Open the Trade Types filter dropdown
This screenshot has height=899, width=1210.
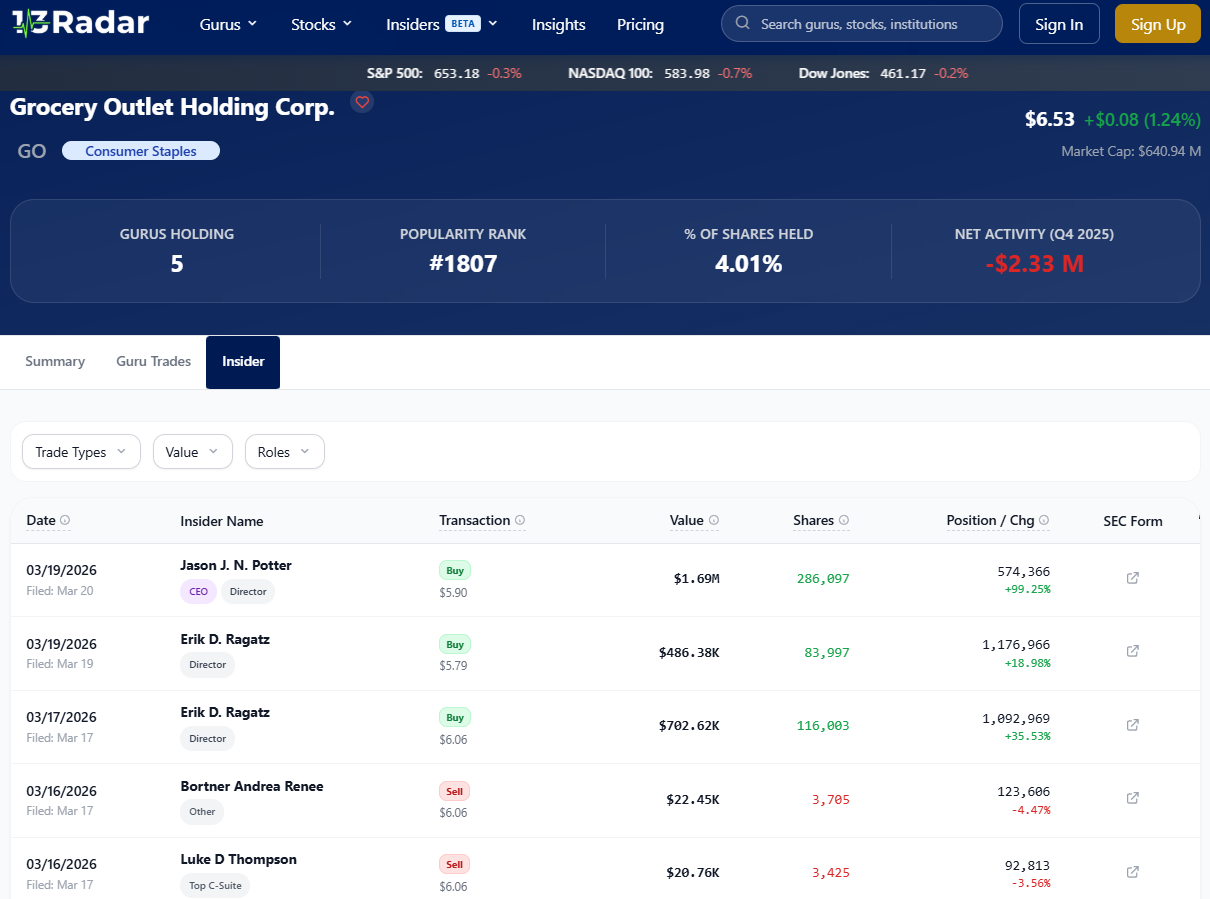[82, 452]
